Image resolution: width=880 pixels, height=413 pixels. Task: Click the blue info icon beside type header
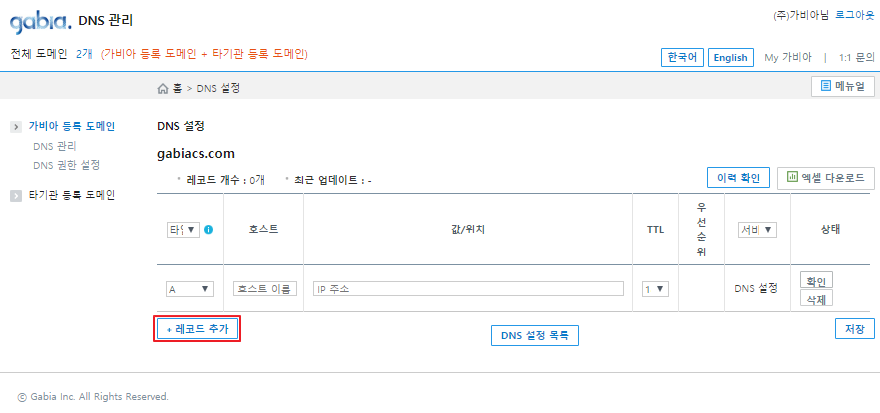click(x=208, y=229)
